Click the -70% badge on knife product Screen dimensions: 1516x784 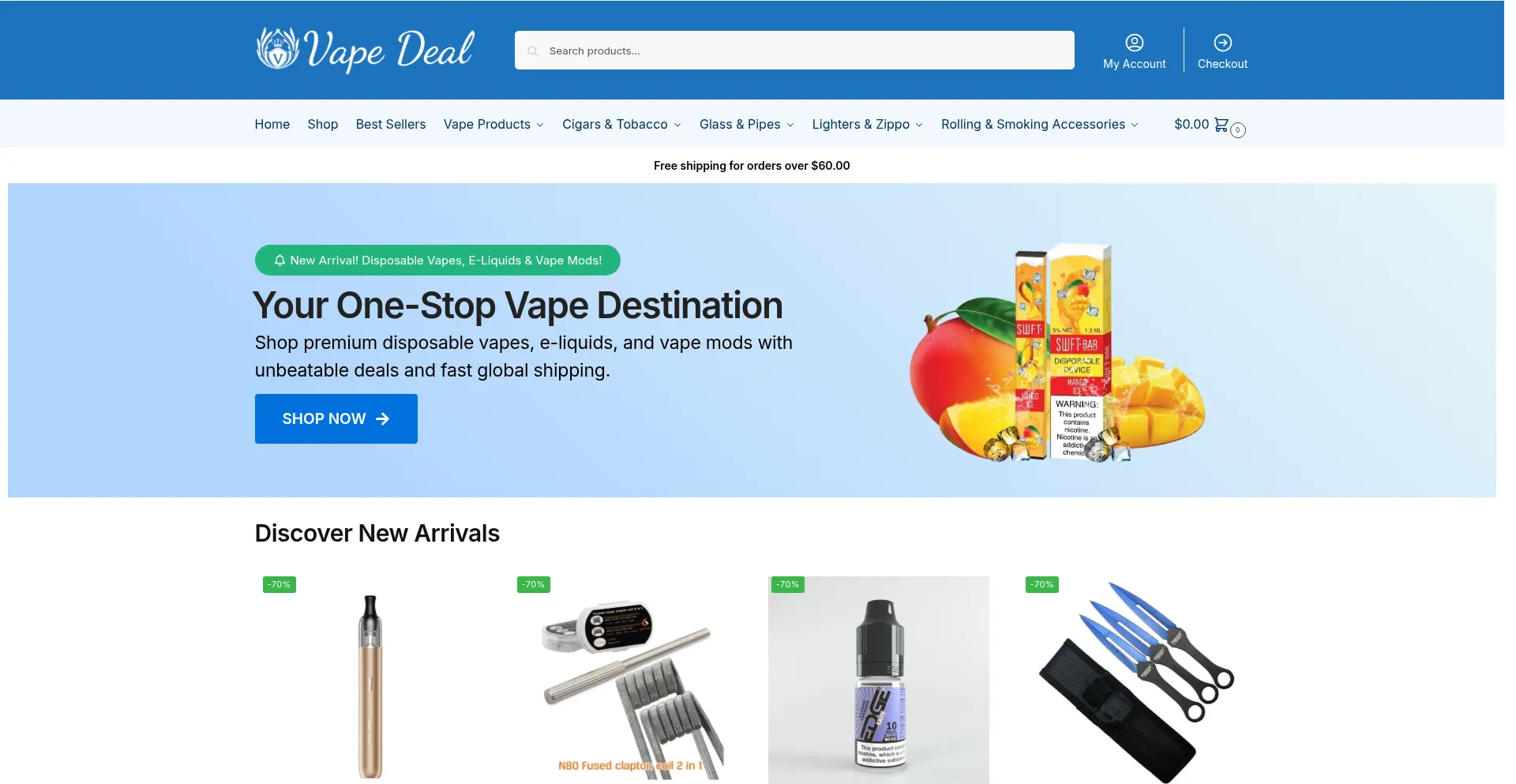pos(1042,584)
